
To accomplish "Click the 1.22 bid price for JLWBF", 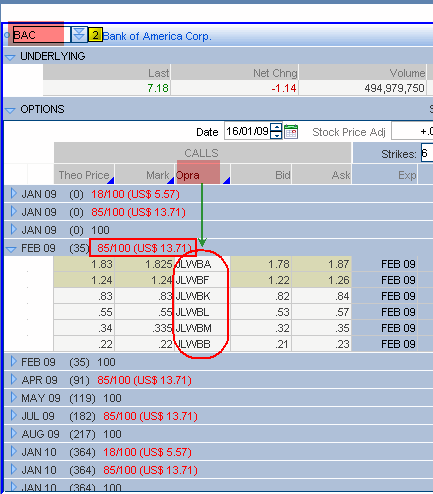I will [x=261, y=280].
